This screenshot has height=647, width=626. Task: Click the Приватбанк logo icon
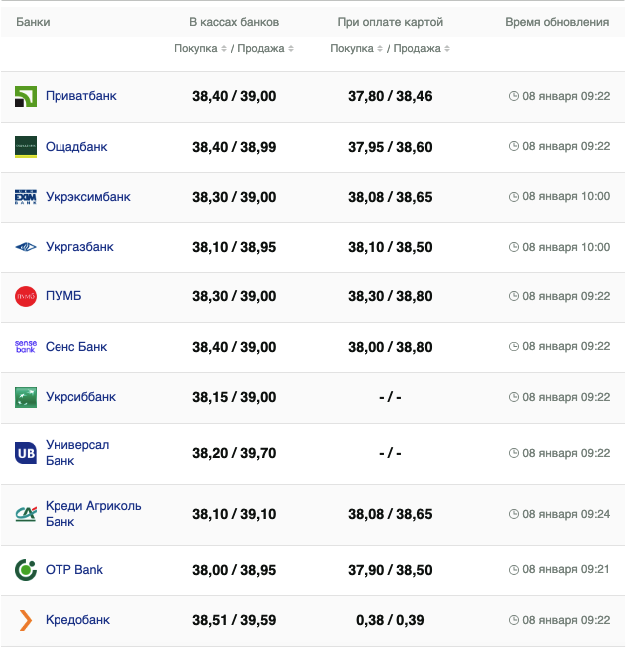pyautogui.click(x=26, y=96)
